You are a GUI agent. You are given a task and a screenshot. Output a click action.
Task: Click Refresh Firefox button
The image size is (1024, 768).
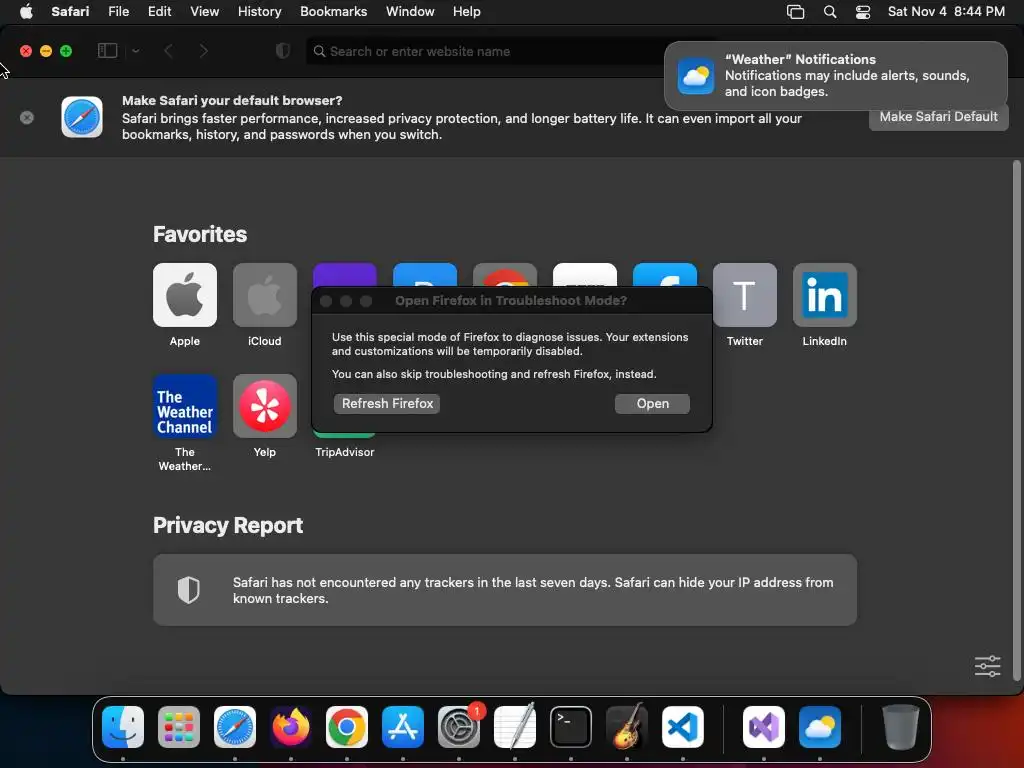click(387, 404)
